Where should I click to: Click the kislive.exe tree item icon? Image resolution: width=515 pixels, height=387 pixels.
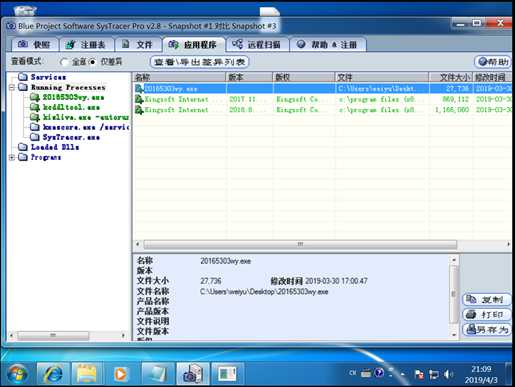click(35, 117)
